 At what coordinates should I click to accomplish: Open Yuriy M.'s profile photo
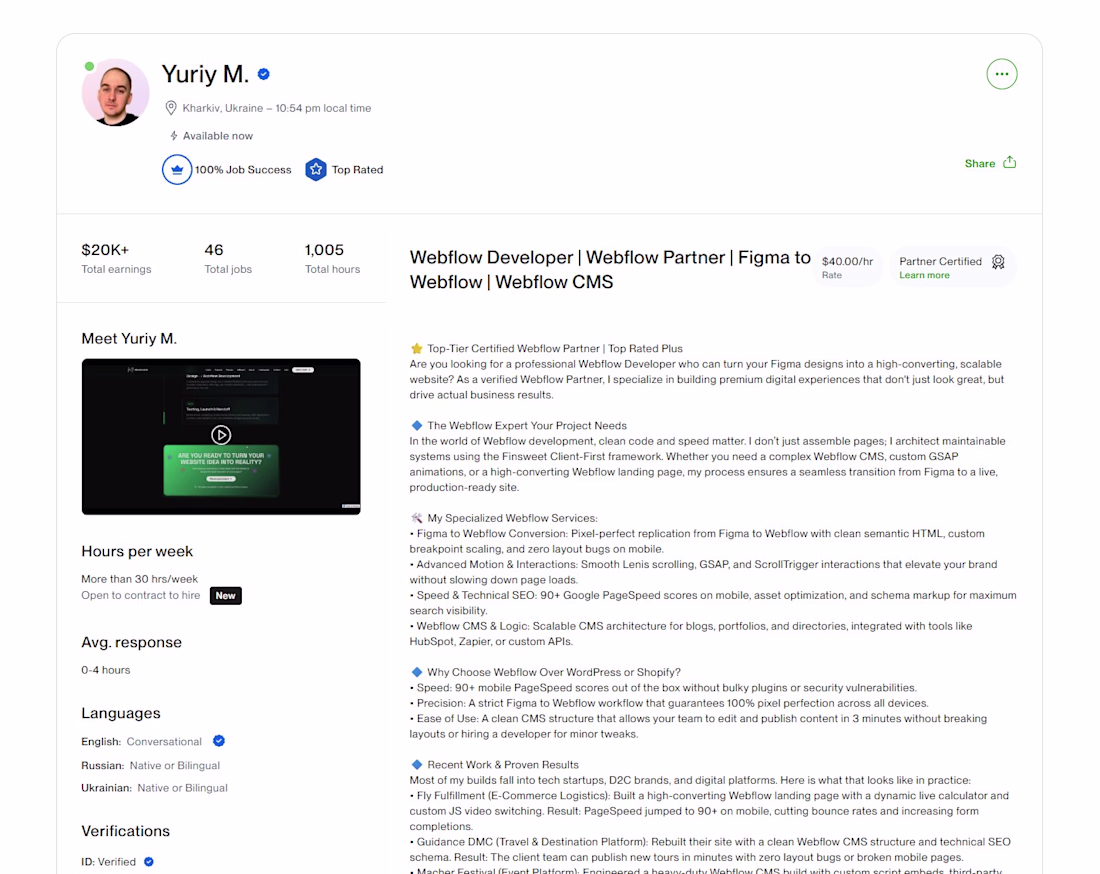116,93
